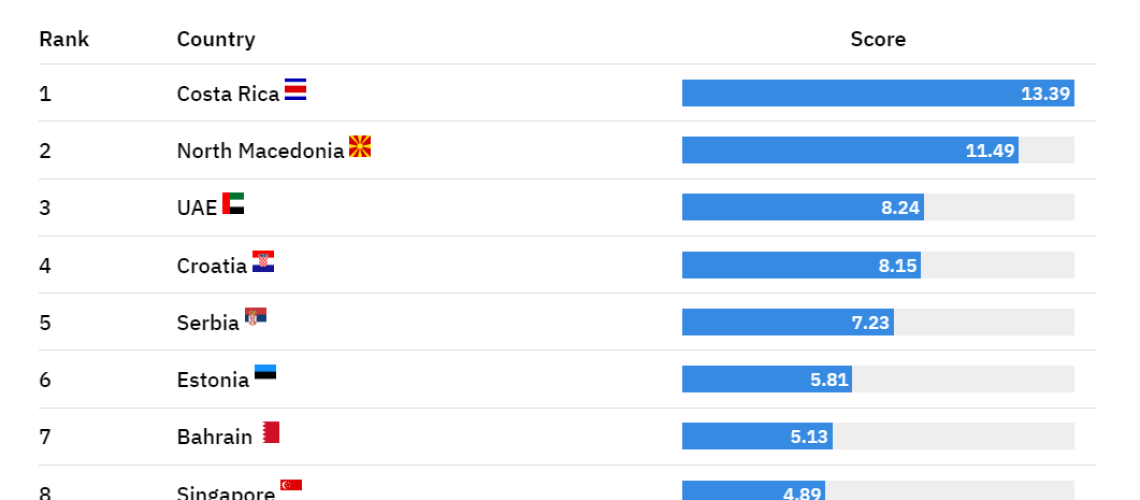The height and width of the screenshot is (500, 1140).
Task: Select the rank 7 cell
Action: click(45, 437)
